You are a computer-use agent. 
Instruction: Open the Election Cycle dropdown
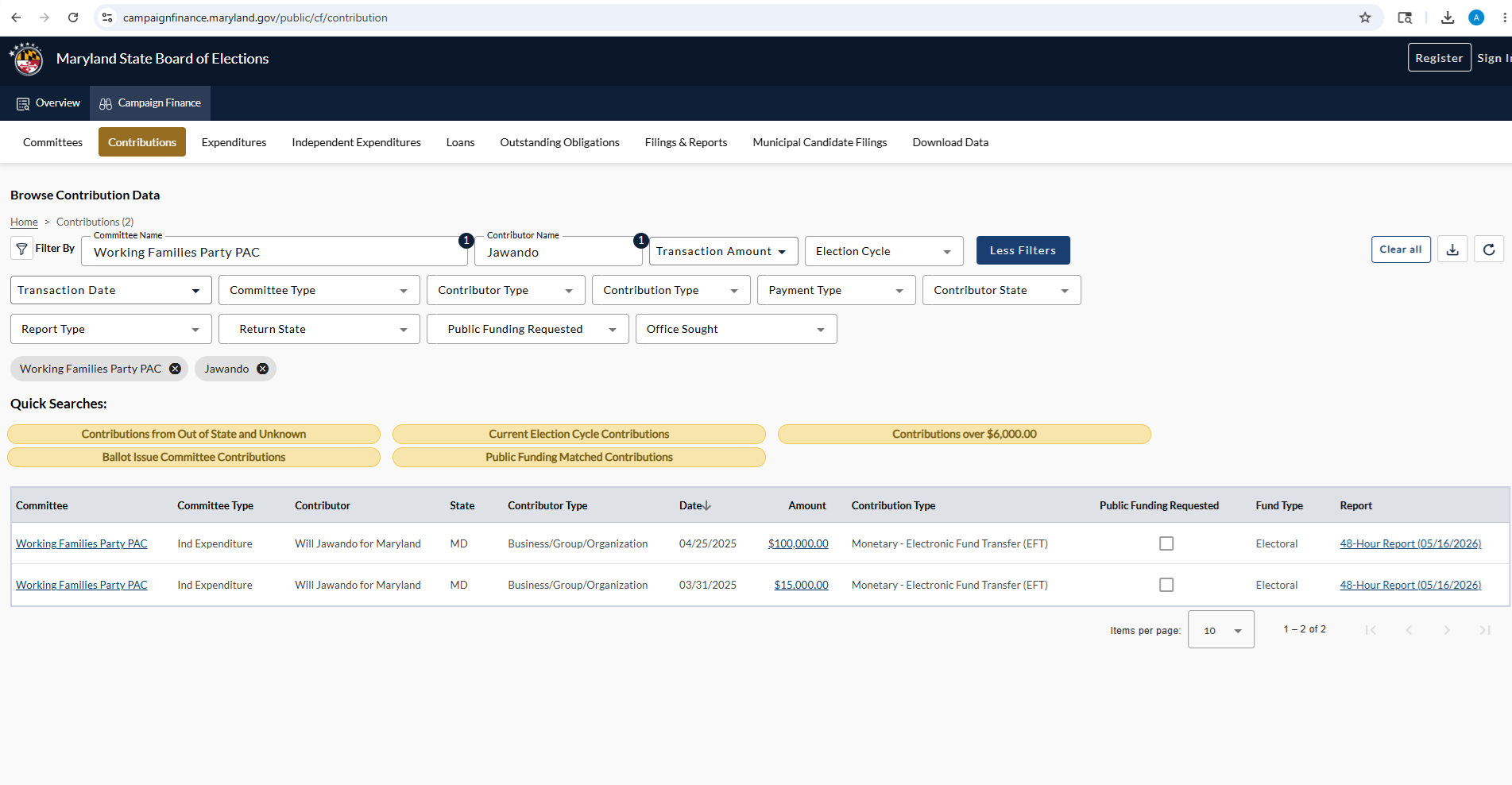[884, 251]
